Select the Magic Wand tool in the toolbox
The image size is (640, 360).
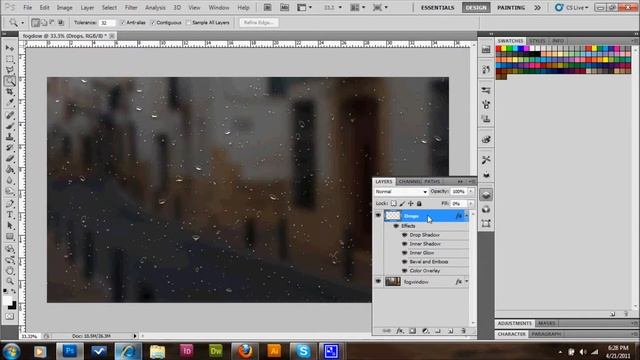pyautogui.click(x=10, y=81)
